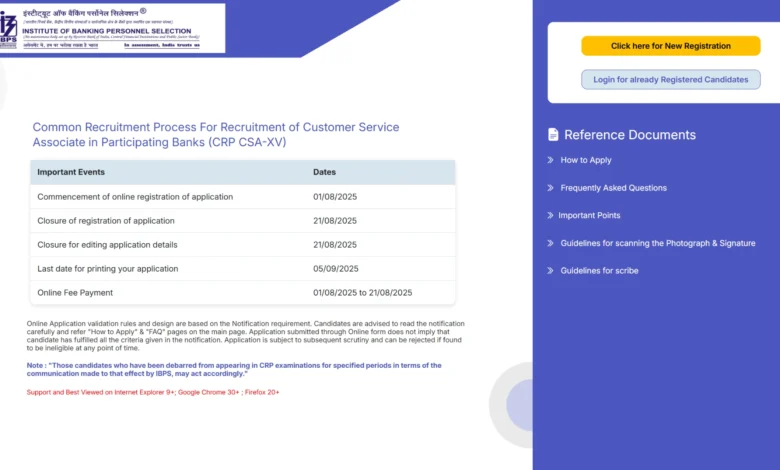Click chevron icon beside How to Apply
This screenshot has width=780, height=470.
[550, 160]
